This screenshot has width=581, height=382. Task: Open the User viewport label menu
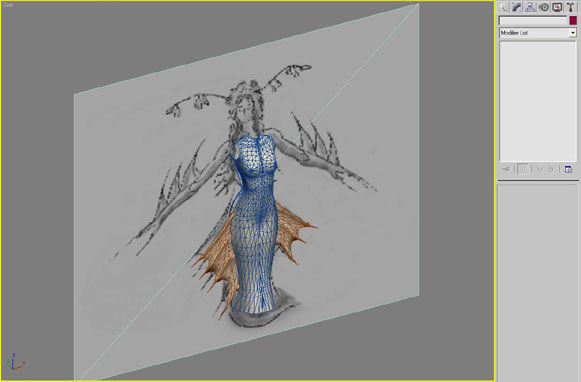(x=8, y=5)
